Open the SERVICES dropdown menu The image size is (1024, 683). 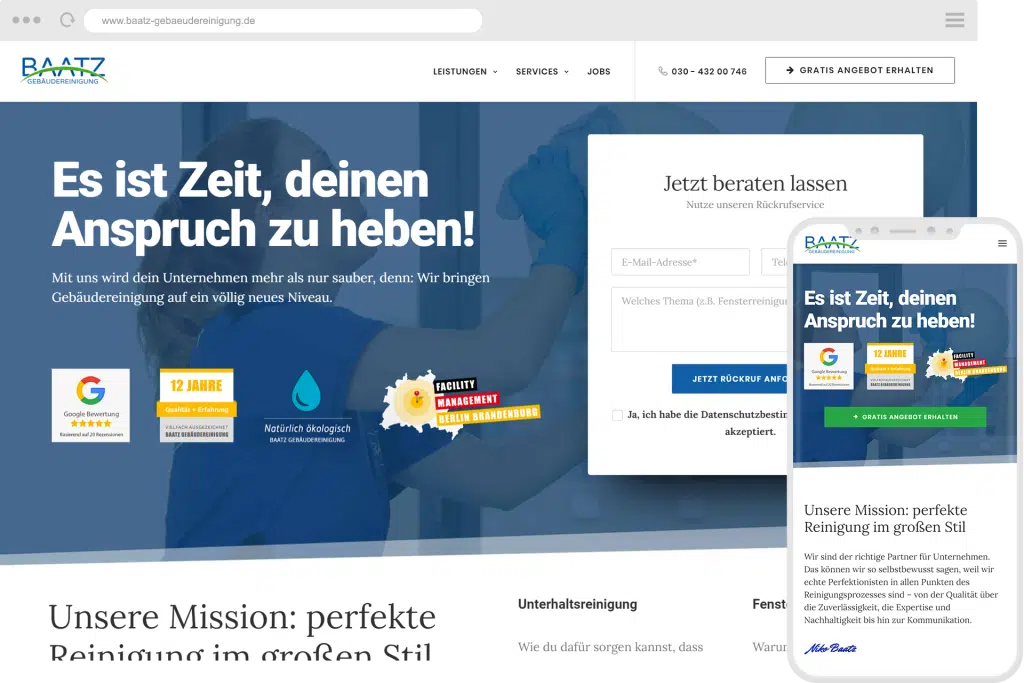[540, 71]
